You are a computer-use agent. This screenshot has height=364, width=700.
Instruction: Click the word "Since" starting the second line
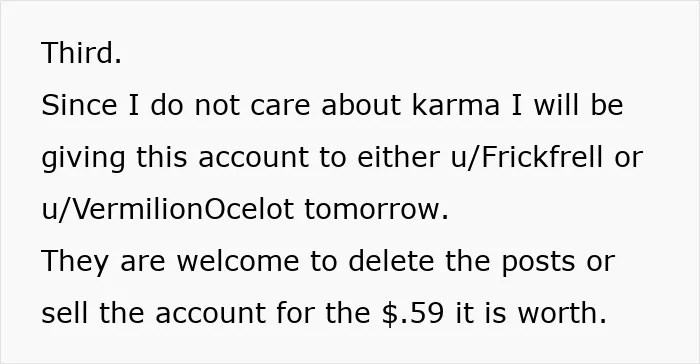[x=79, y=105]
